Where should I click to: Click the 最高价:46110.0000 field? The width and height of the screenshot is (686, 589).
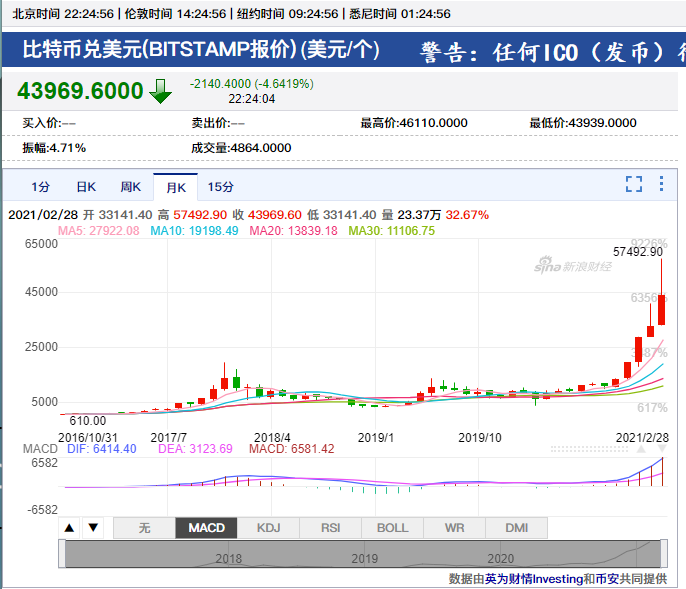point(414,123)
